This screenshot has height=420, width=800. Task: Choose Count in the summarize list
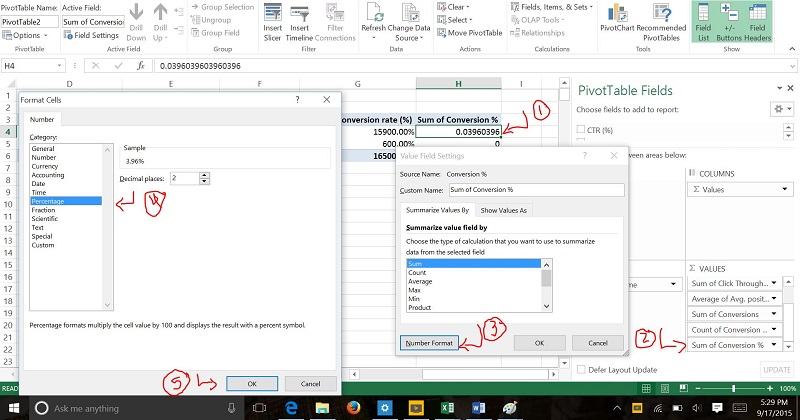473,273
